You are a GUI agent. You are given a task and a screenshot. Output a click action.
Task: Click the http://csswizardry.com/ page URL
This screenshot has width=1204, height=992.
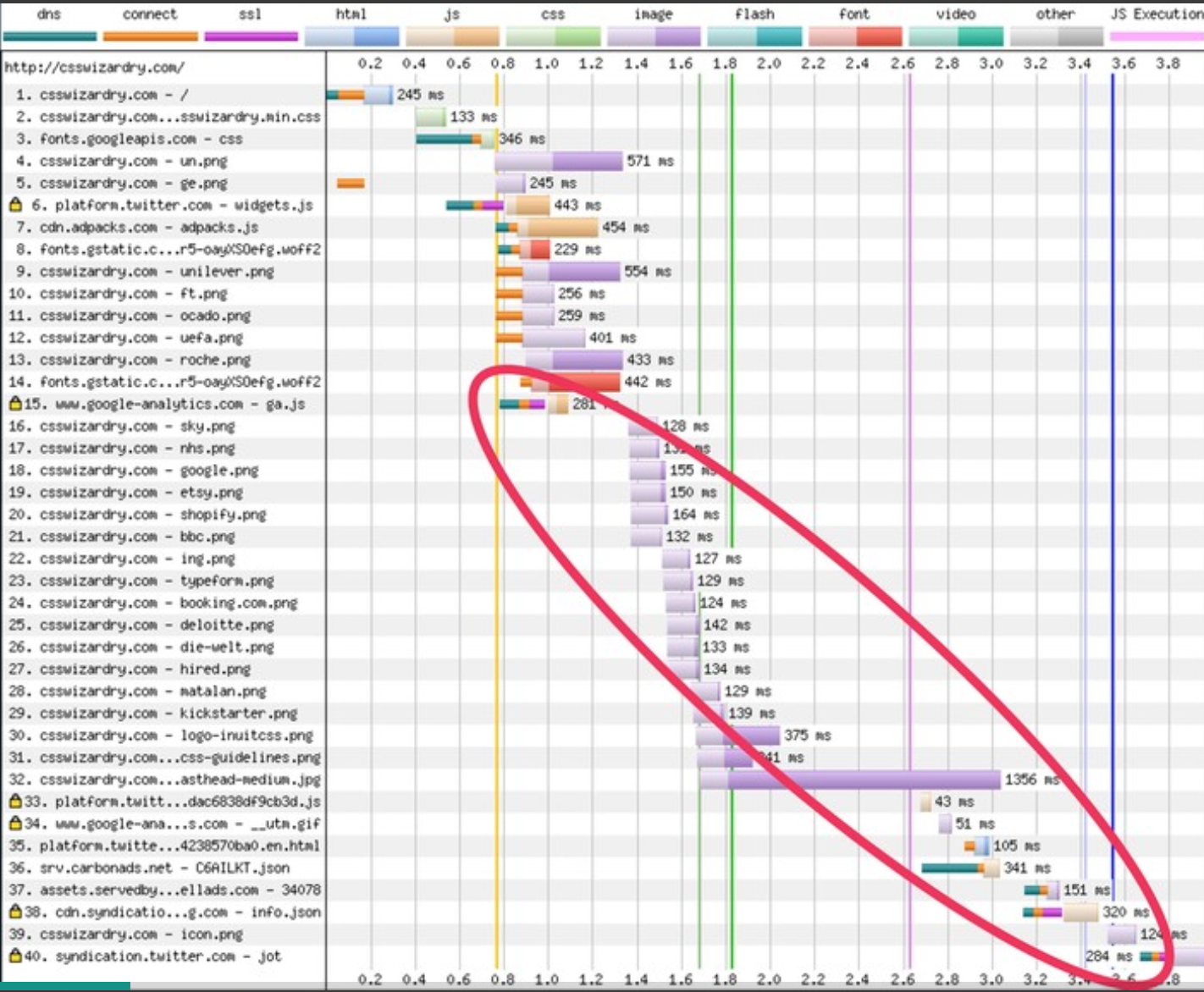pos(94,67)
